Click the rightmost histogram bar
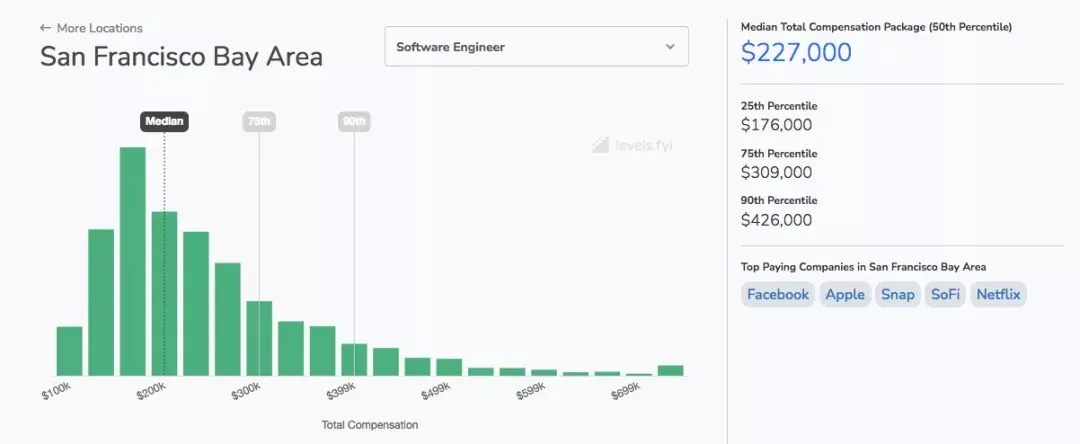Image resolution: width=1080 pixels, height=444 pixels. (670, 370)
